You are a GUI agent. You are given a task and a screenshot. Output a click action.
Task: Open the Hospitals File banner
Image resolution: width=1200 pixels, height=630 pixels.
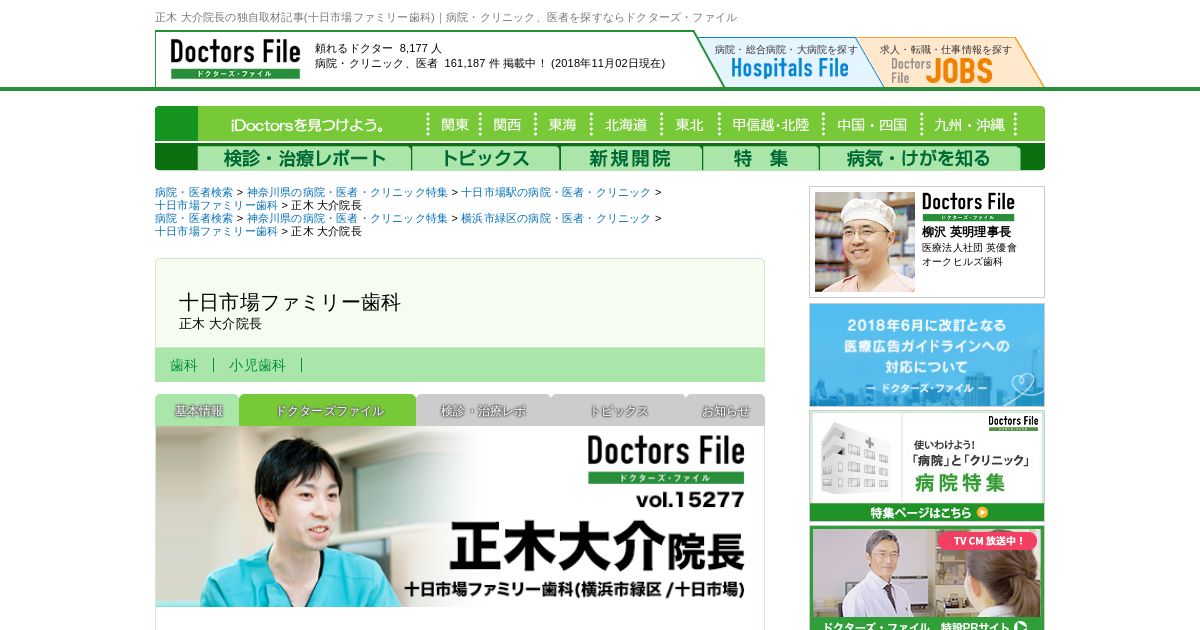(x=786, y=62)
